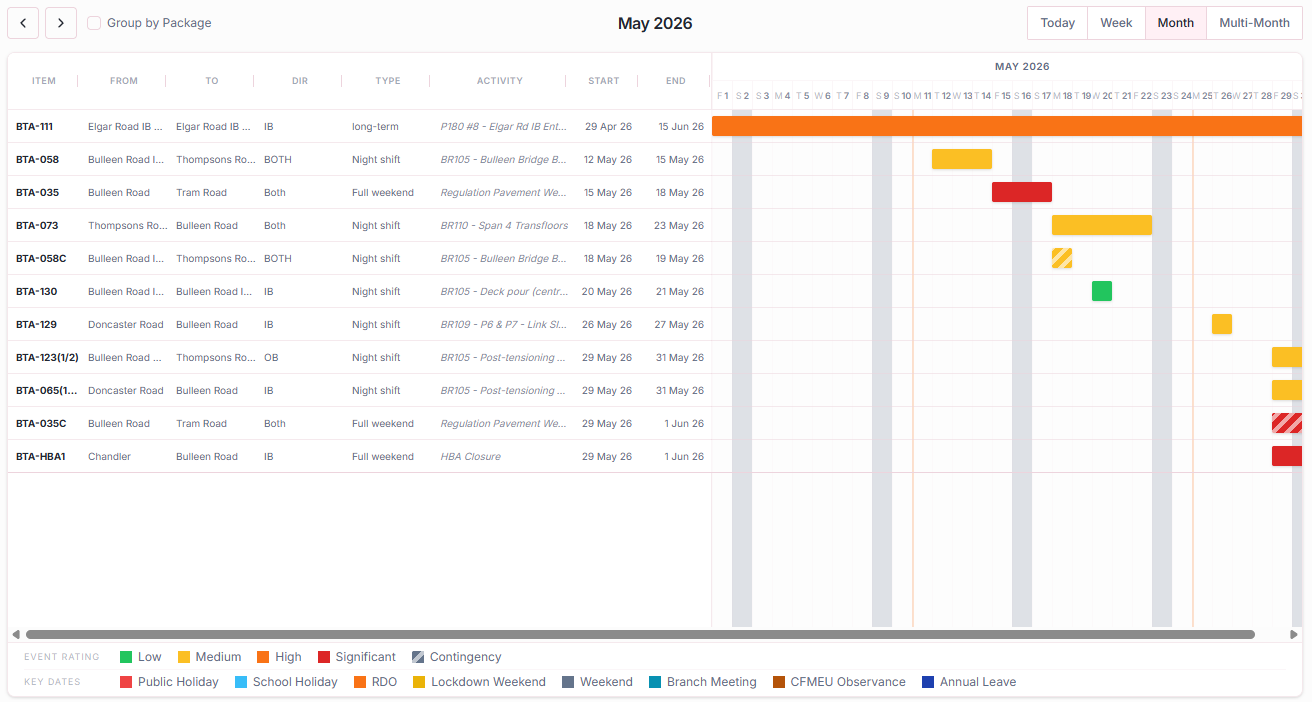
Task: Click the Low rating legend swatch
Action: click(x=126, y=657)
